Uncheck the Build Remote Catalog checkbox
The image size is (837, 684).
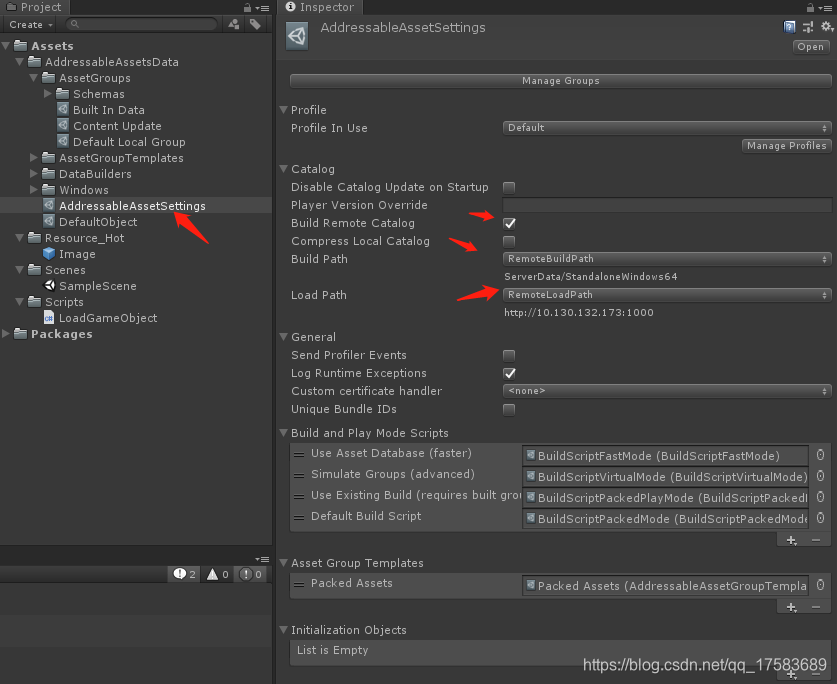coord(509,223)
